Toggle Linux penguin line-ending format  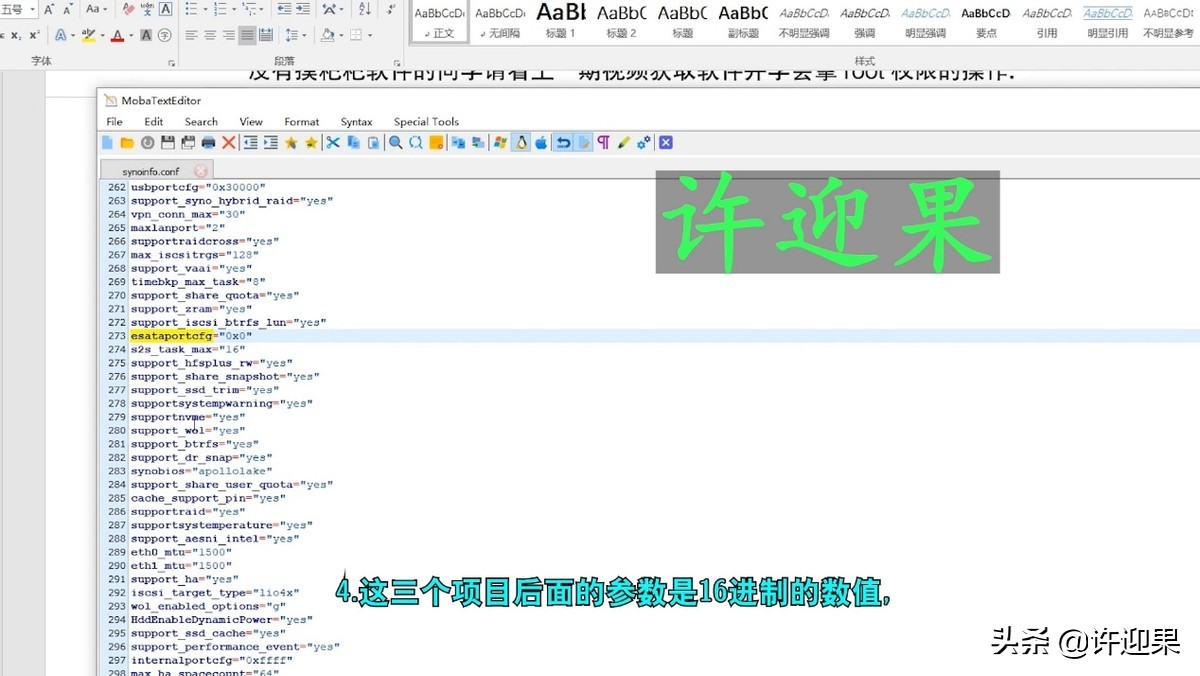coord(521,143)
